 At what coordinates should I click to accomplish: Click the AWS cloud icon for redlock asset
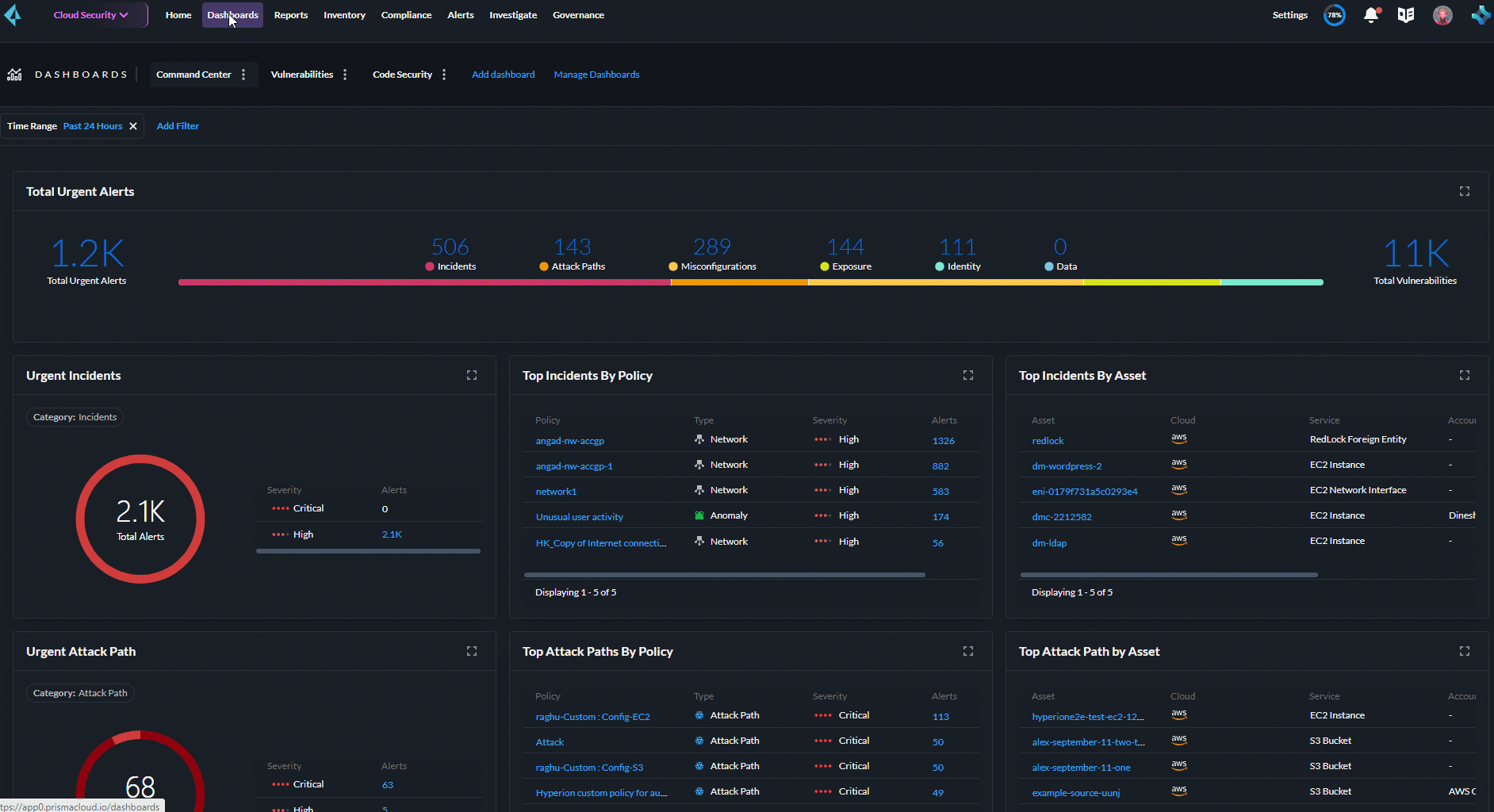(x=1179, y=439)
